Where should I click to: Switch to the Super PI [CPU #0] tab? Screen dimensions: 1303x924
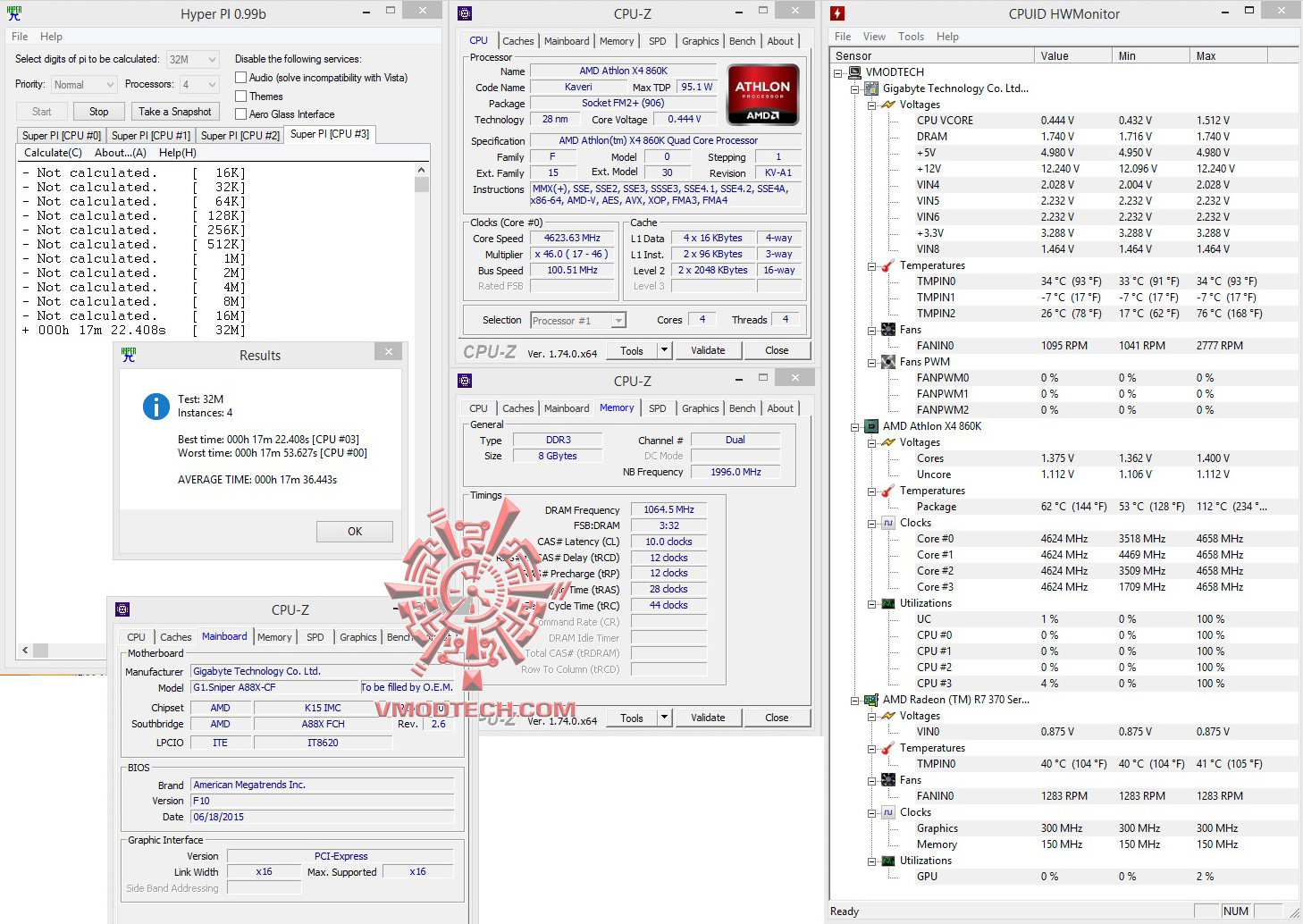click(62, 135)
